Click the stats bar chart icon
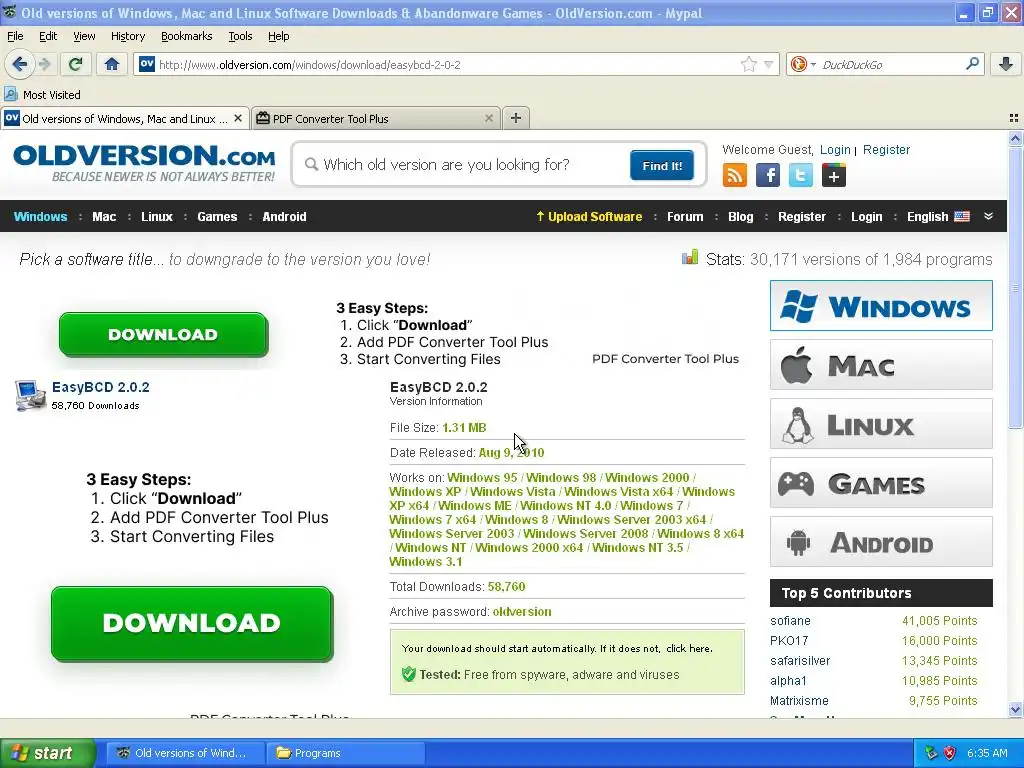Viewport: 1024px width, 768px height. tap(690, 257)
